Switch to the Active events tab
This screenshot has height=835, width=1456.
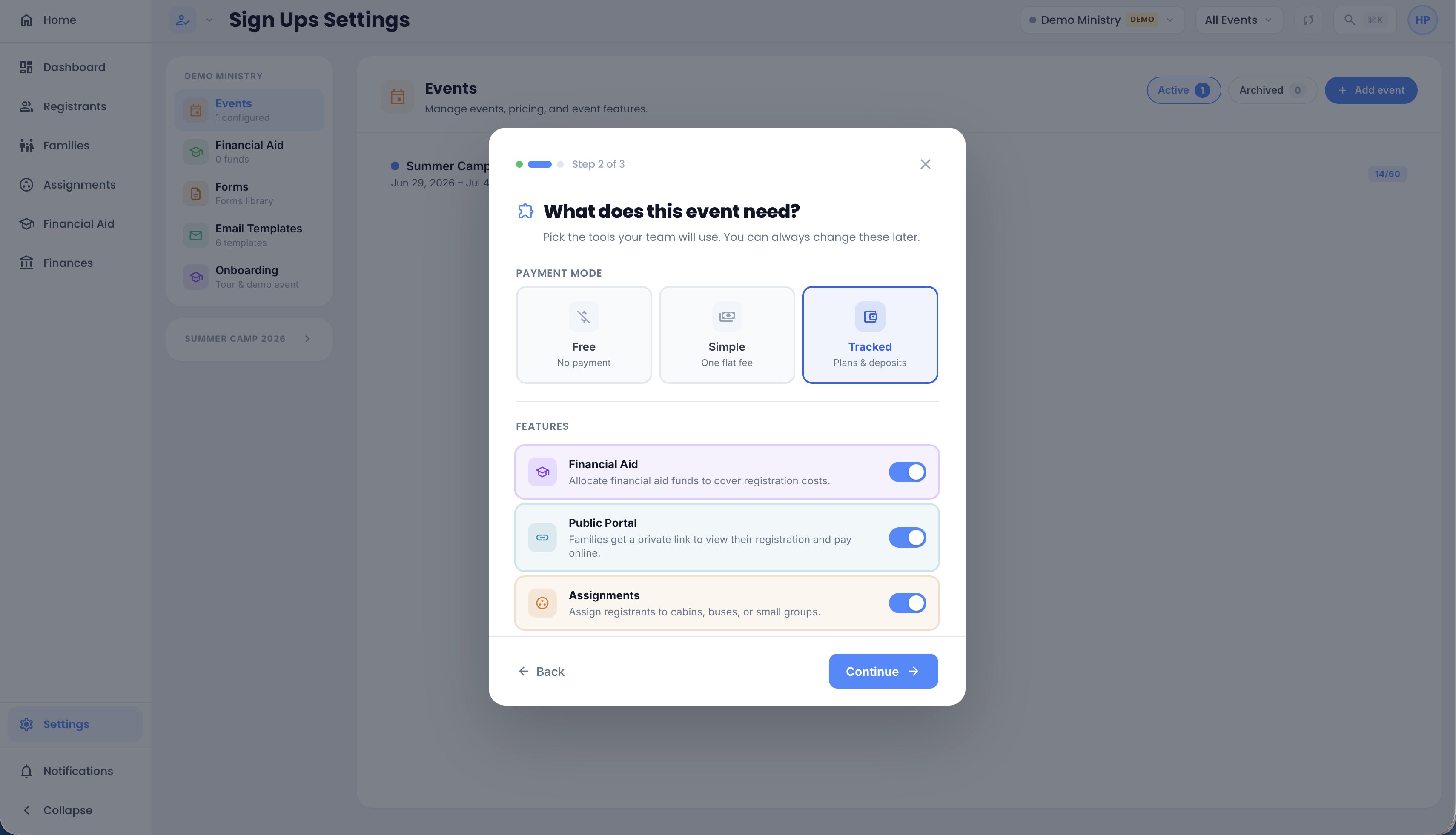pyautogui.click(x=1184, y=90)
